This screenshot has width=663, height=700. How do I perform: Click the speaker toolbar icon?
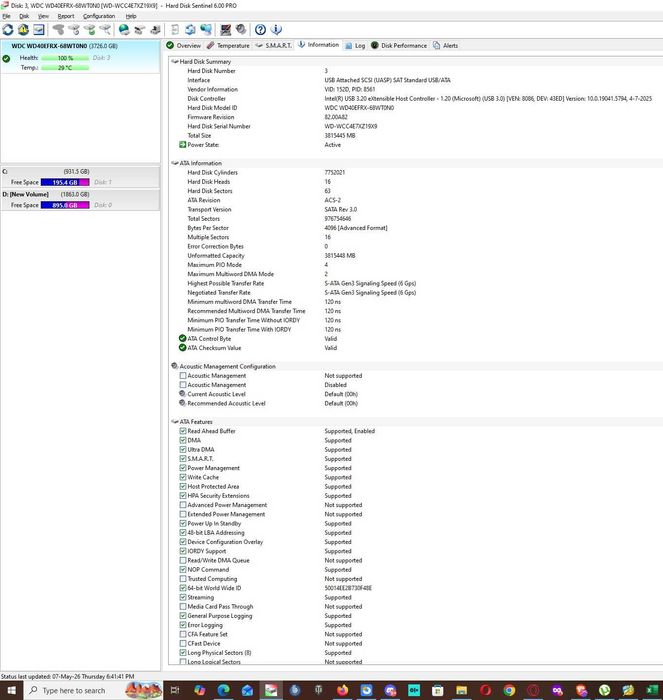pyautogui.click(x=241, y=30)
